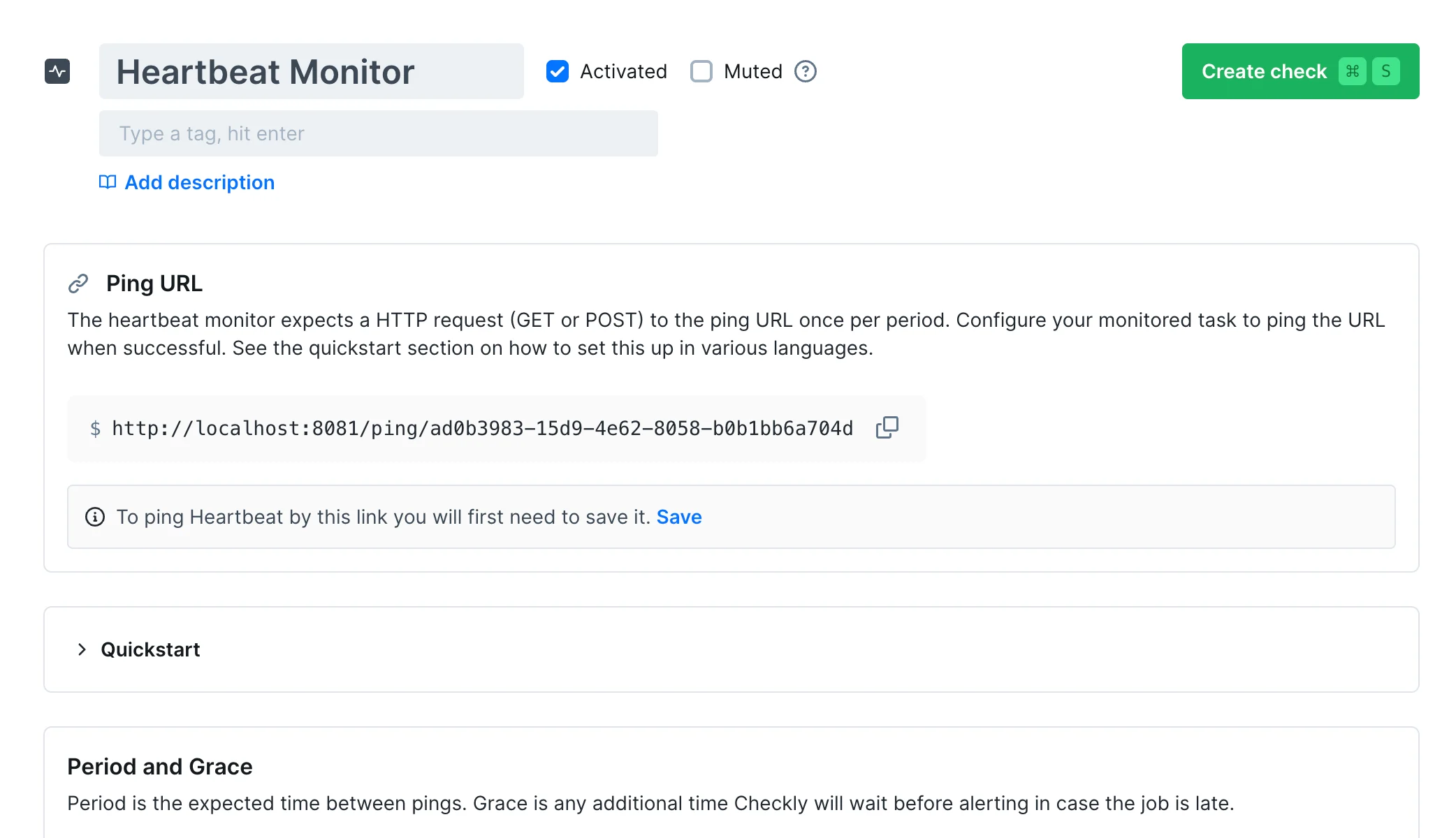Click the heartbeat pulse icon beside the title

click(57, 71)
